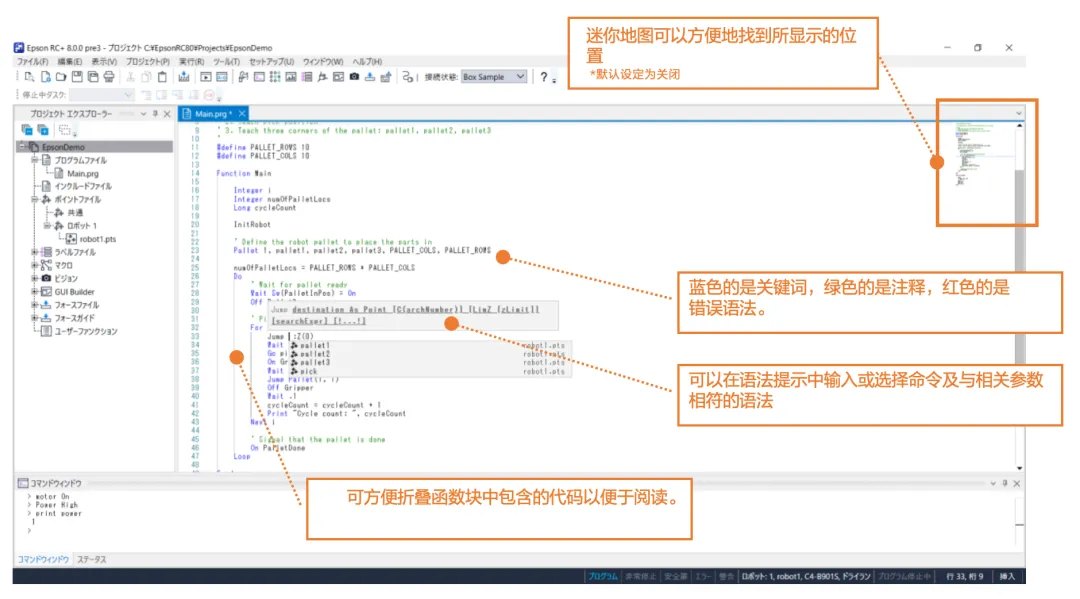This screenshot has height=599, width=1080.
Task: Open the プロジェクト(P) menu
Action: [147, 62]
